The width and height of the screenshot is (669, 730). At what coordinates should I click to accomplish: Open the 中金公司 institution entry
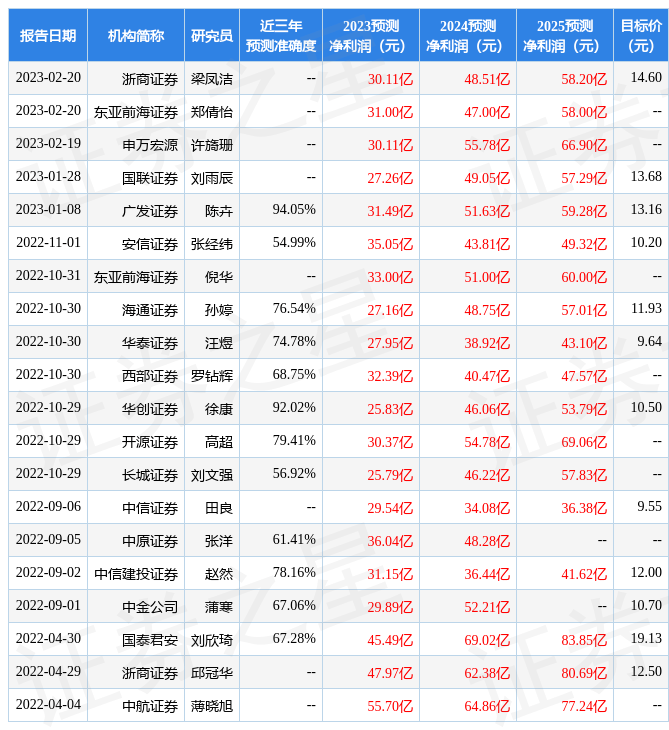[150, 607]
